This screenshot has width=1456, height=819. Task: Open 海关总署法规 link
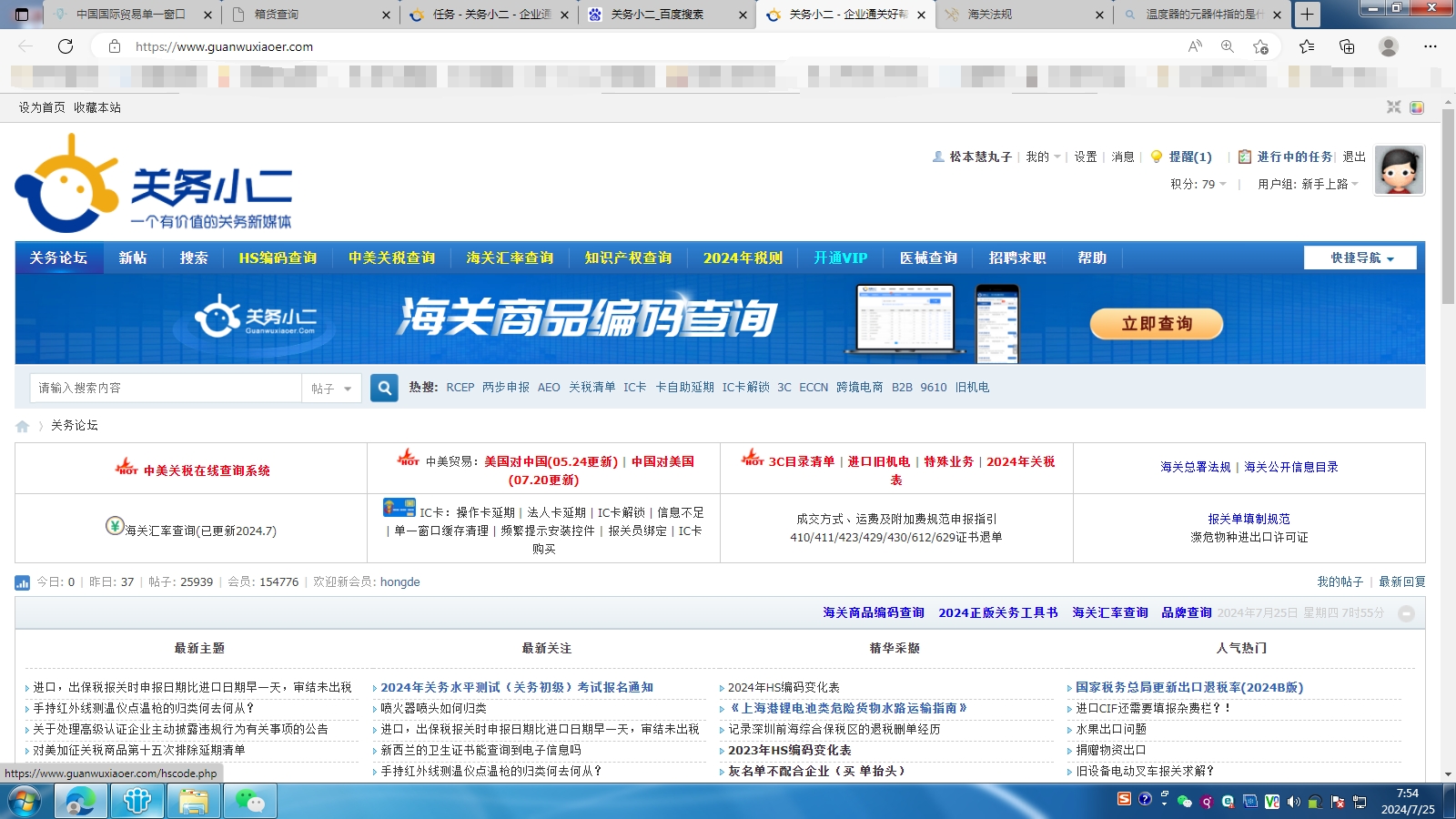coord(1195,467)
